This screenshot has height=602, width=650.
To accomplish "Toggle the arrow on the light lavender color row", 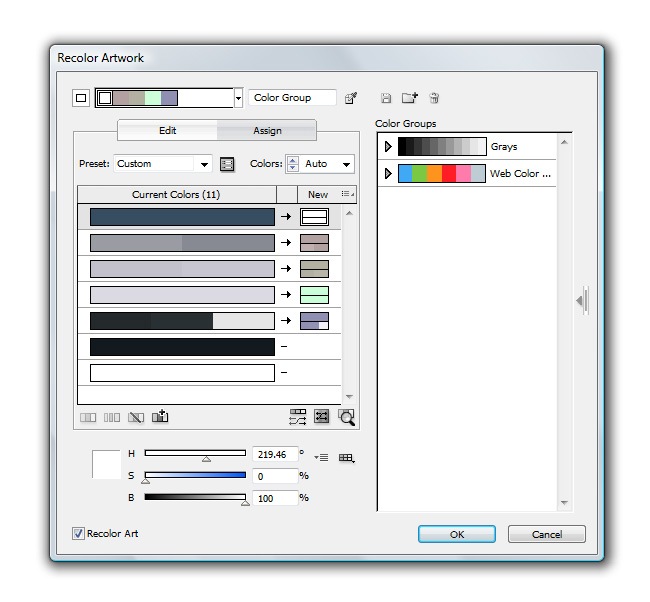I will (286, 295).
